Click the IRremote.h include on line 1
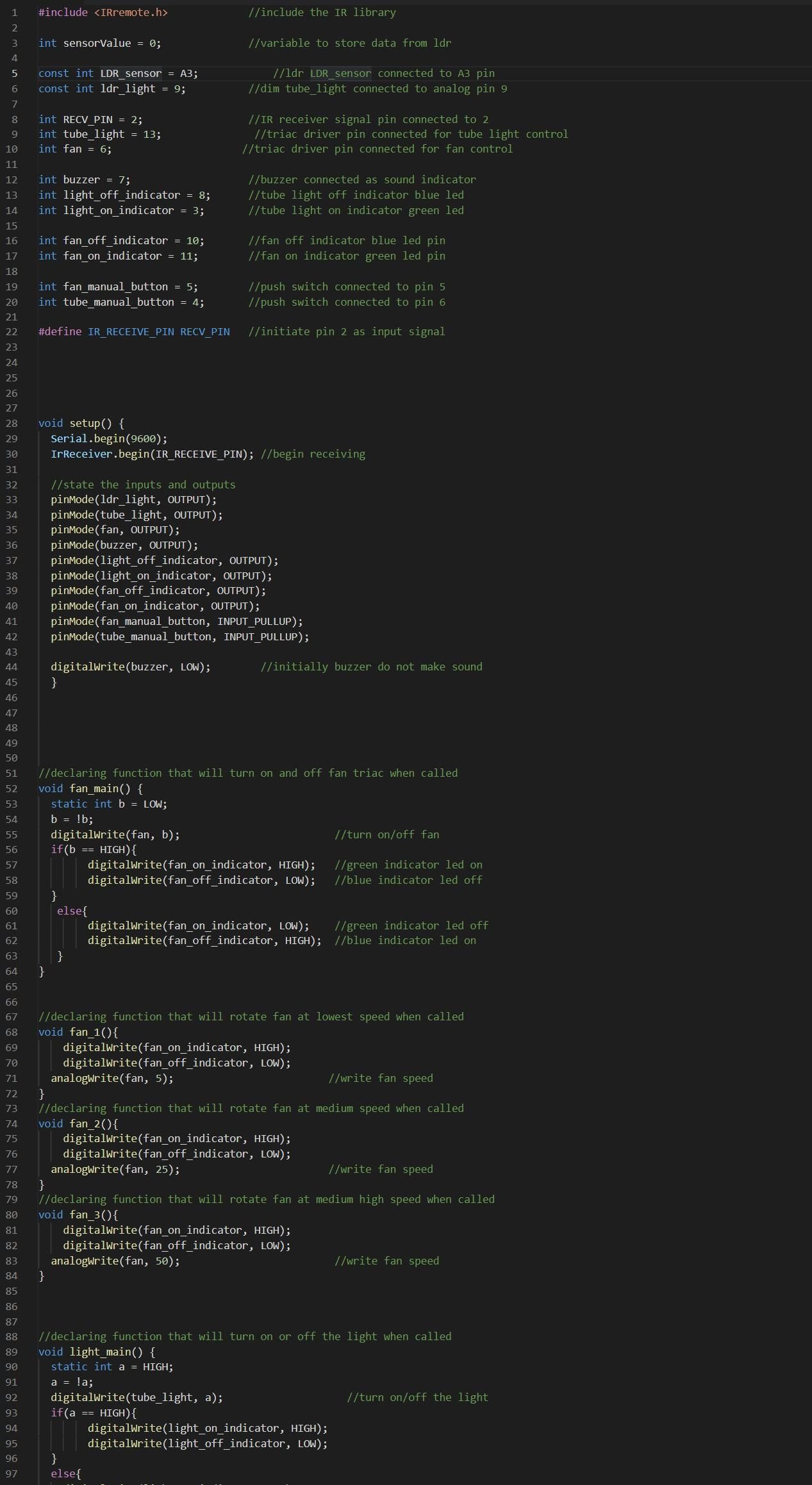This screenshot has height=1485, width=812. [131, 12]
